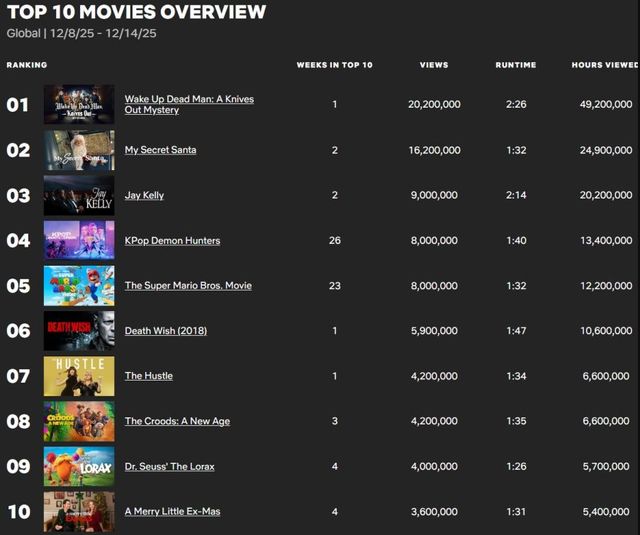Click The Croods: A New Age thumbnail

click(x=79, y=421)
